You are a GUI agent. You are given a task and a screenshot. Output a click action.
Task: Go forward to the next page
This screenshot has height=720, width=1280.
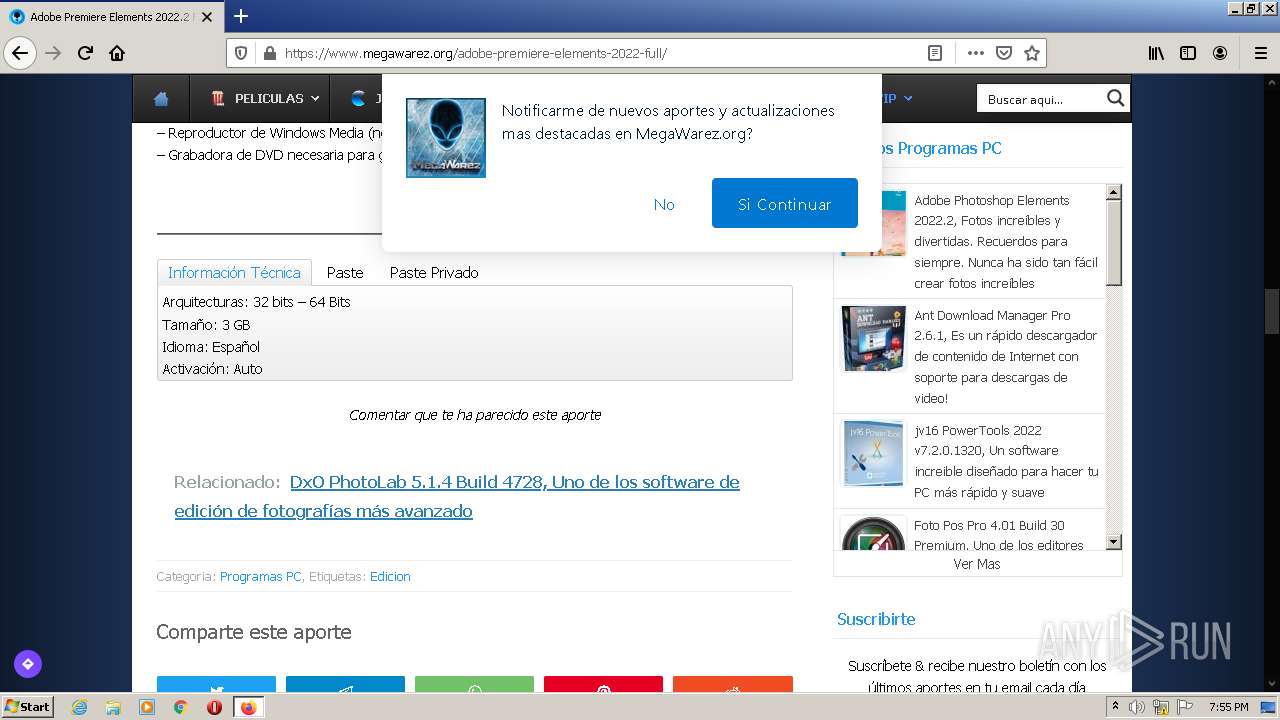pos(53,53)
